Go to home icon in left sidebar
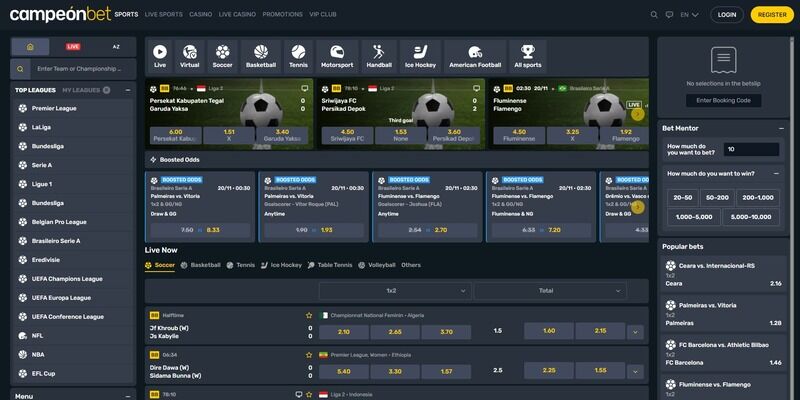Screen dimensions: 800x400 click(30, 46)
